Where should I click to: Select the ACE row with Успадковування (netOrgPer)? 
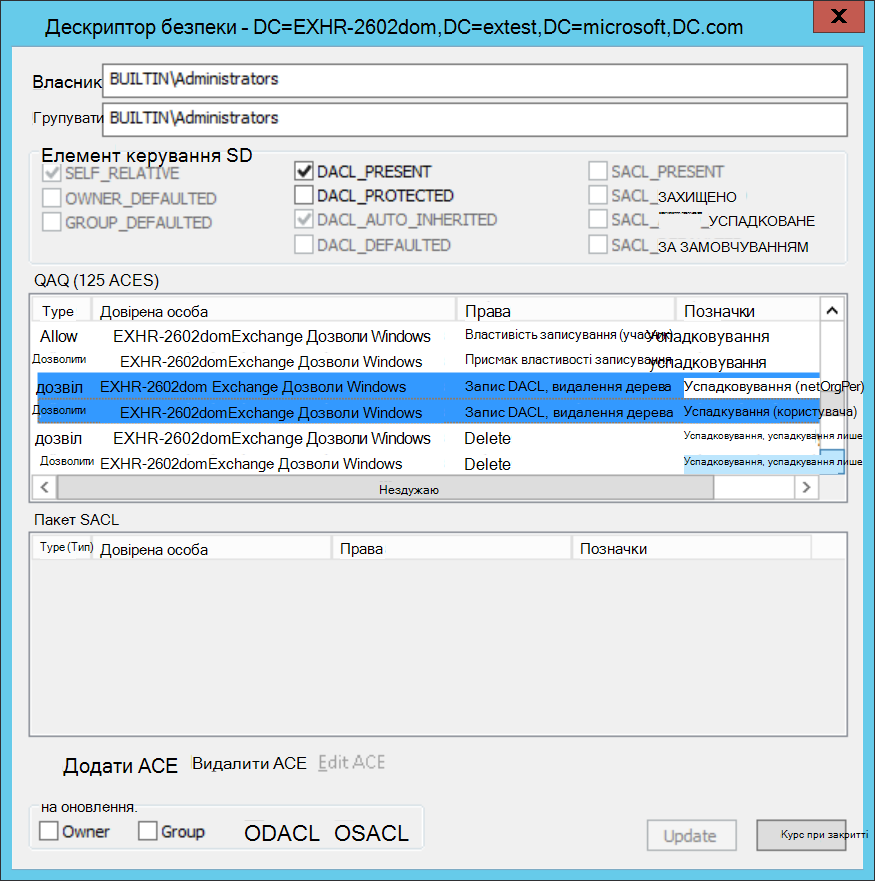pos(426,387)
